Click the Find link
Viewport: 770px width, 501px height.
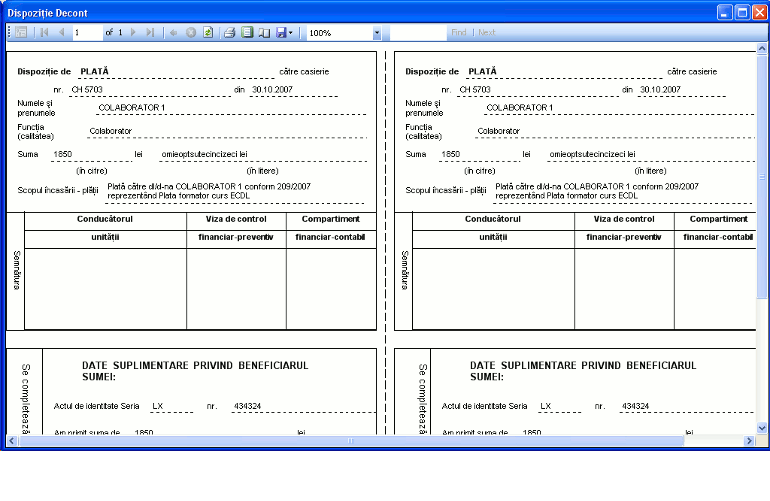coord(459,32)
